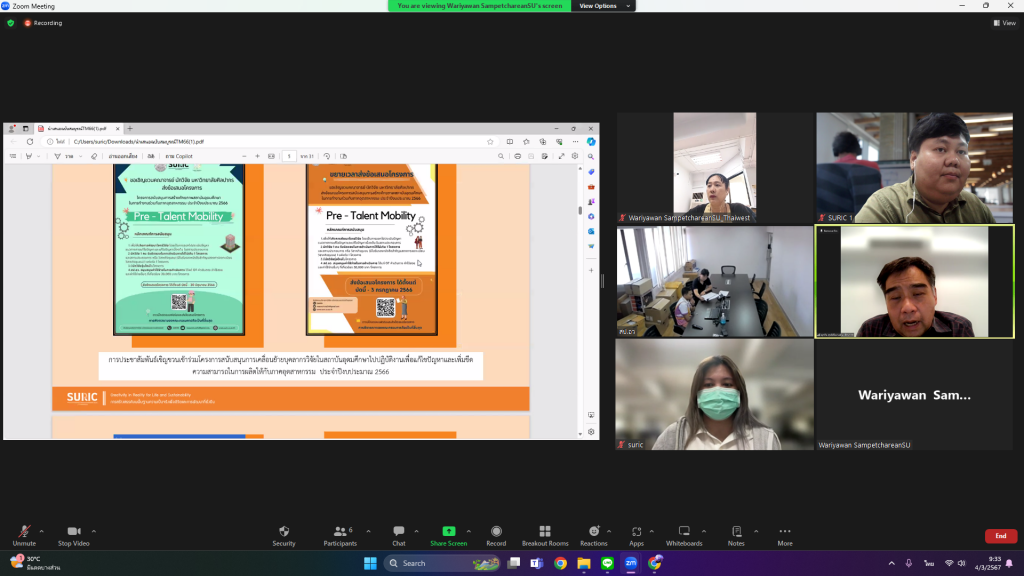Select Wariyawan SampetchareanSU_Thaiwest video tile
The image size is (1024, 576).
click(715, 167)
